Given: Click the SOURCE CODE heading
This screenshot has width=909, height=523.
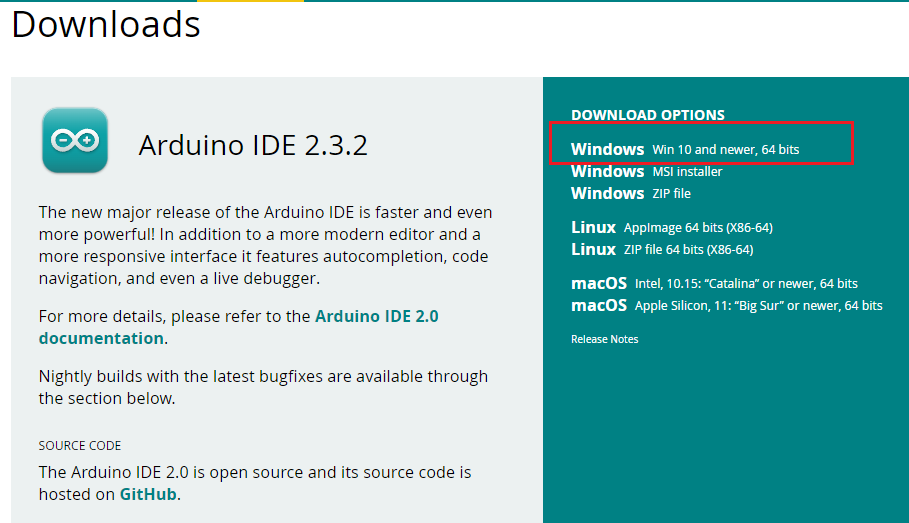Looking at the screenshot, I should tap(80, 445).
